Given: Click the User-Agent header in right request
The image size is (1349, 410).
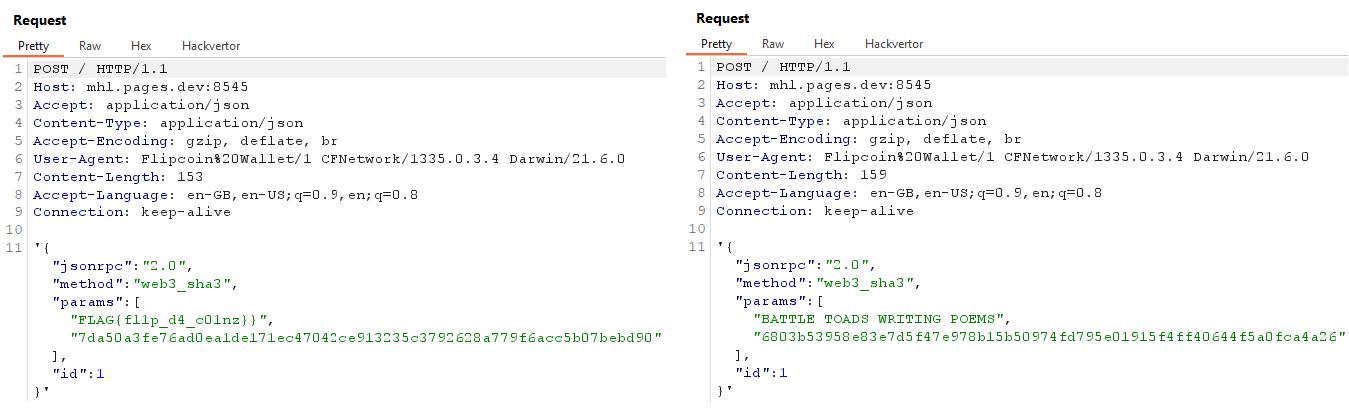Looking at the screenshot, I should point(1012,158).
